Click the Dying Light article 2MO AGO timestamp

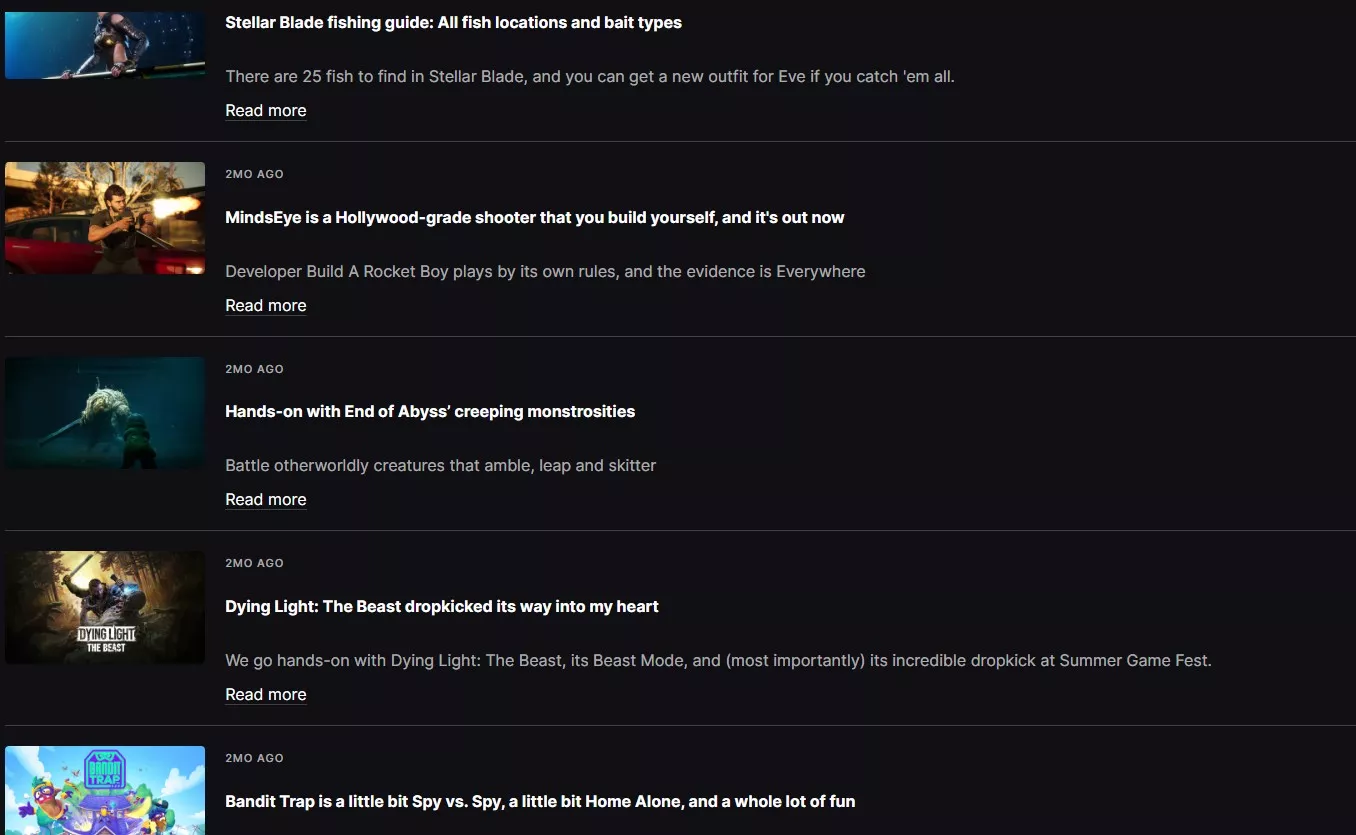pos(254,563)
